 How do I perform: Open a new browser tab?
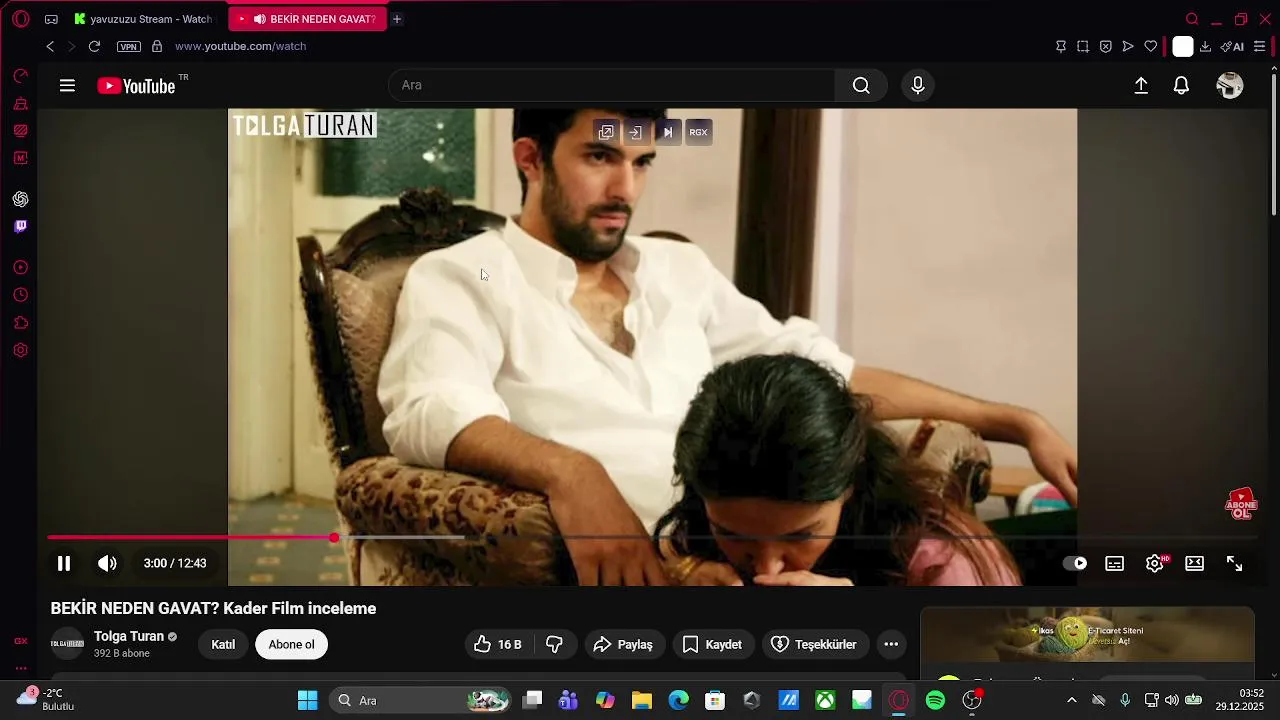[x=397, y=19]
